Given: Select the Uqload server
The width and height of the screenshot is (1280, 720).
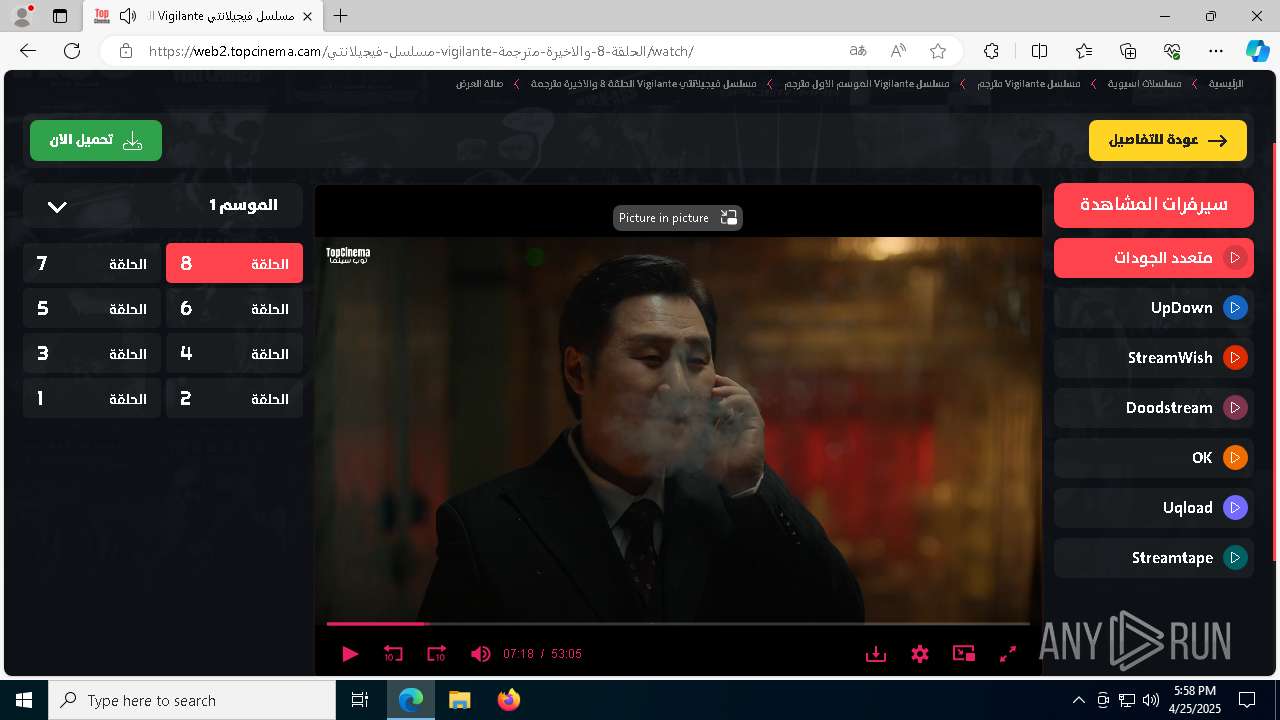Looking at the screenshot, I should click(1154, 508).
